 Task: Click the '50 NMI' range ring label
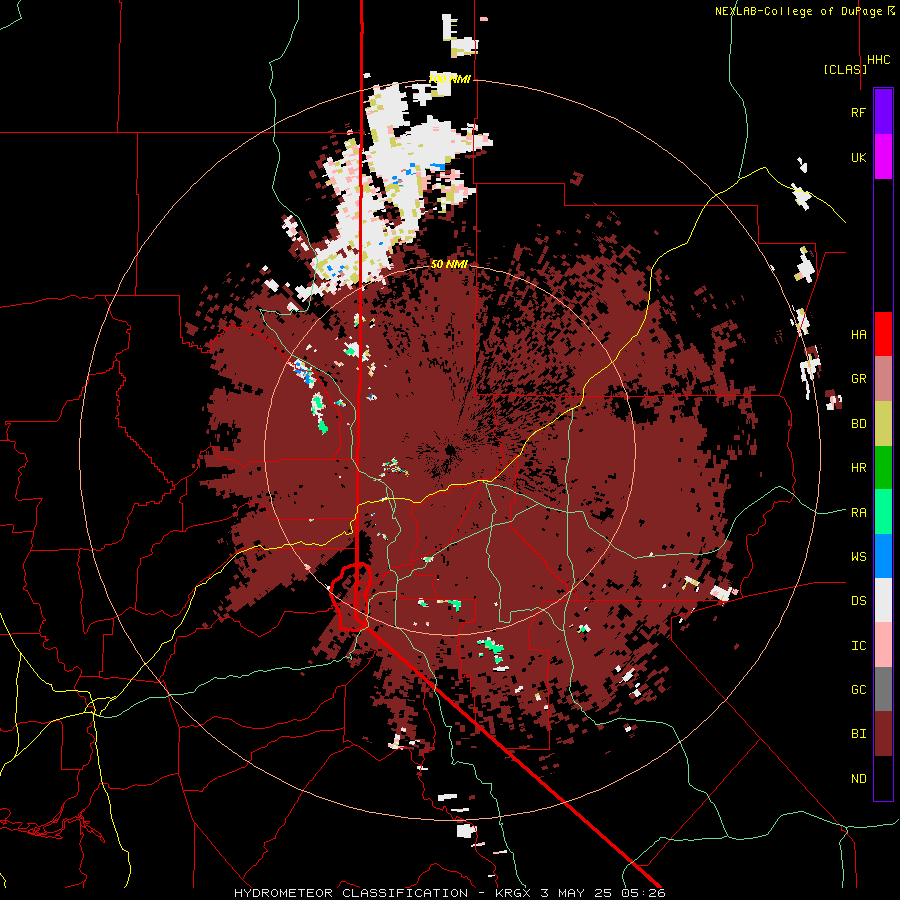tap(449, 264)
